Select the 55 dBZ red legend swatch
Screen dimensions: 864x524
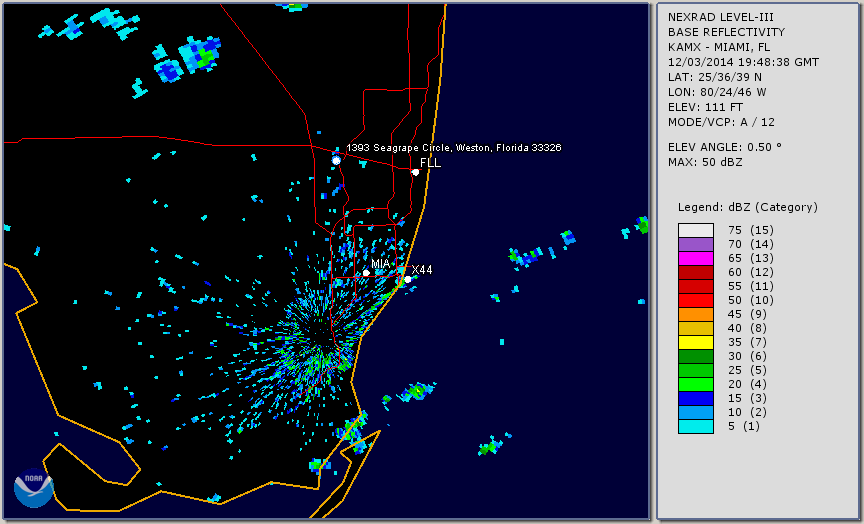(695, 287)
